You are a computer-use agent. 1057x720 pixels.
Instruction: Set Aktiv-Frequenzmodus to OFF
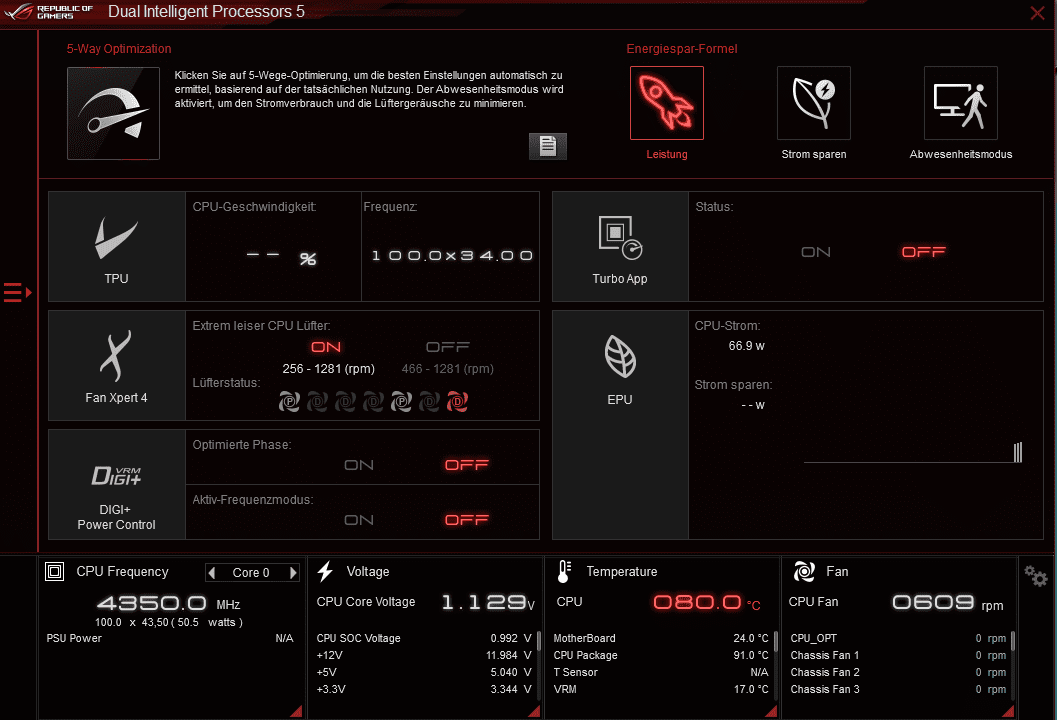pos(466,520)
